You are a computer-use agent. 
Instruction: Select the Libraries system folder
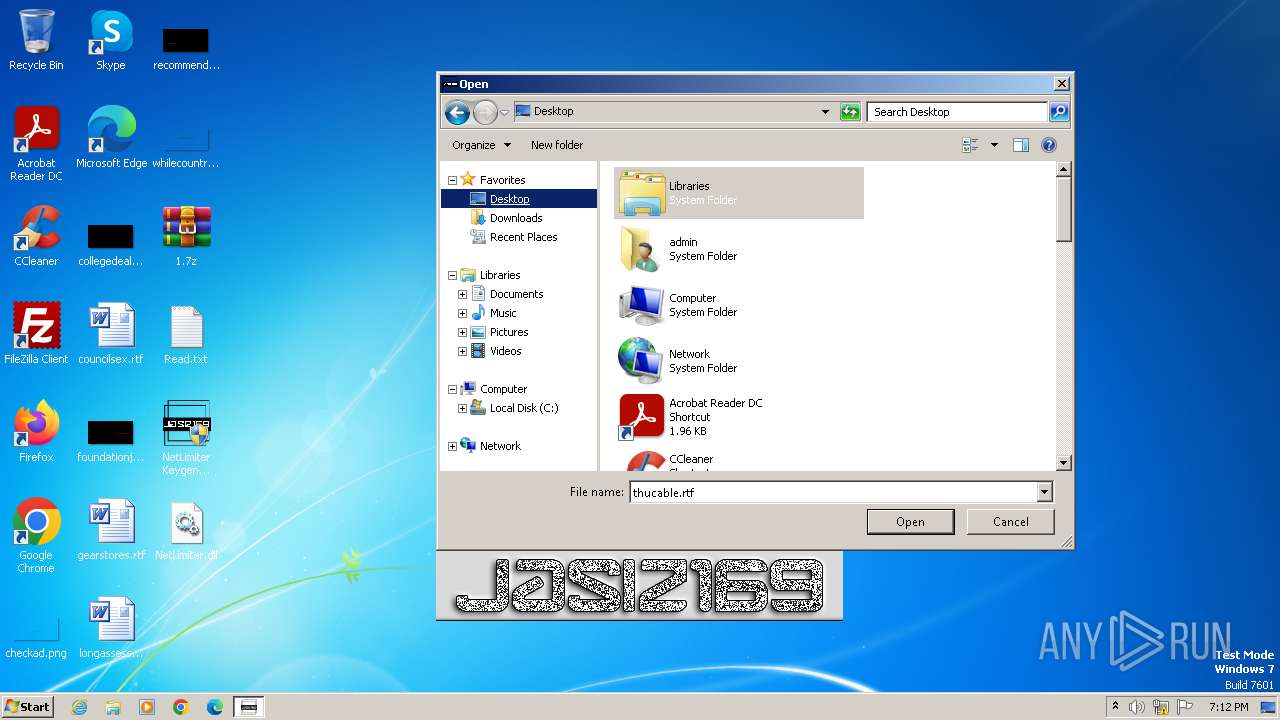point(739,193)
